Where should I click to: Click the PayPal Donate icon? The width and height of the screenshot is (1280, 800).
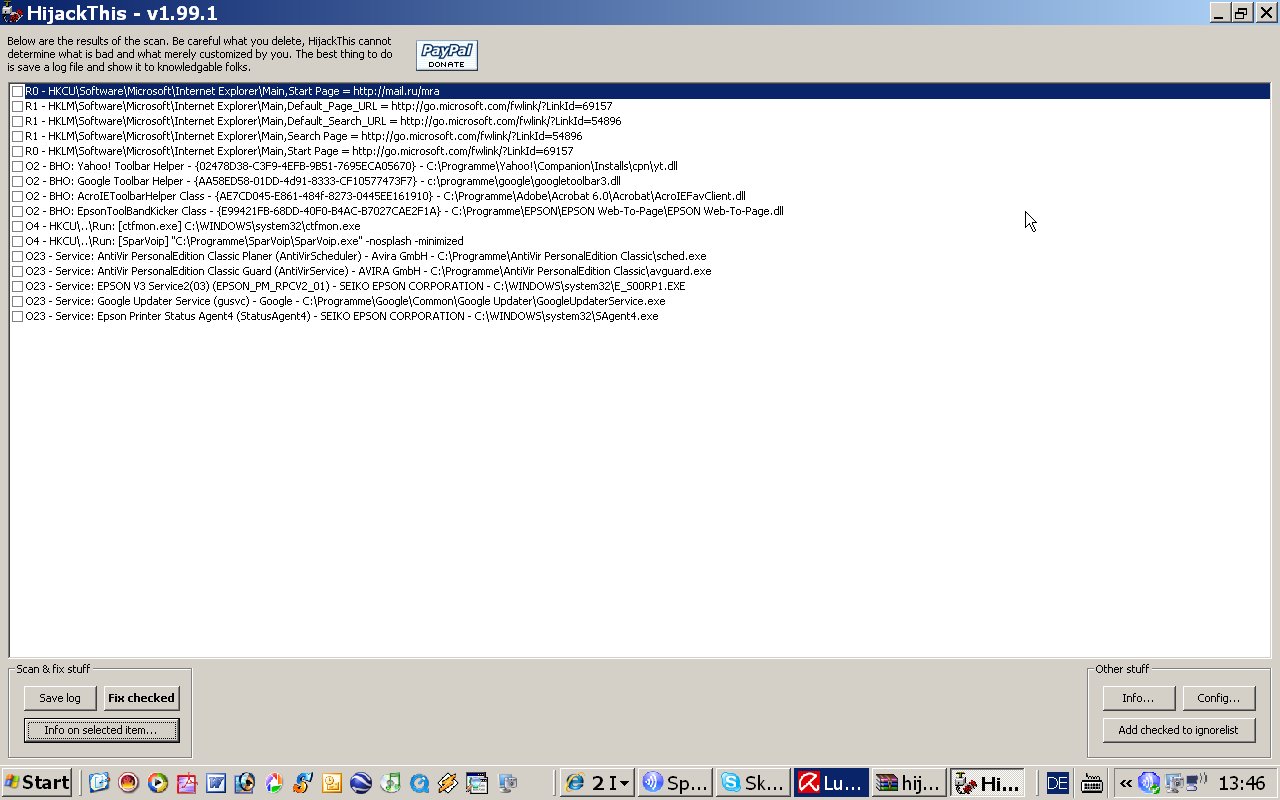click(x=447, y=55)
